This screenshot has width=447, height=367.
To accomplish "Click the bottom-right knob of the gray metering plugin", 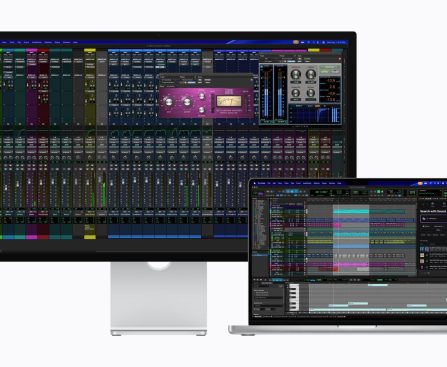I will coord(311,93).
